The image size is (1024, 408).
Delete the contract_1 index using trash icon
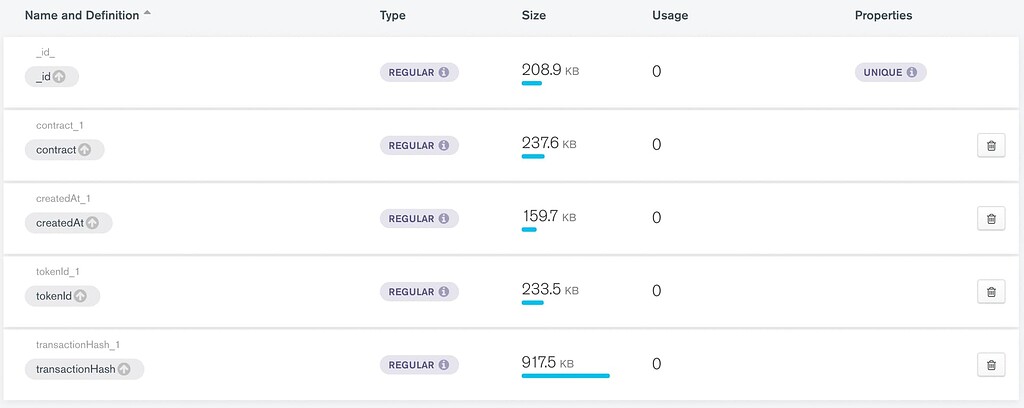tap(990, 146)
